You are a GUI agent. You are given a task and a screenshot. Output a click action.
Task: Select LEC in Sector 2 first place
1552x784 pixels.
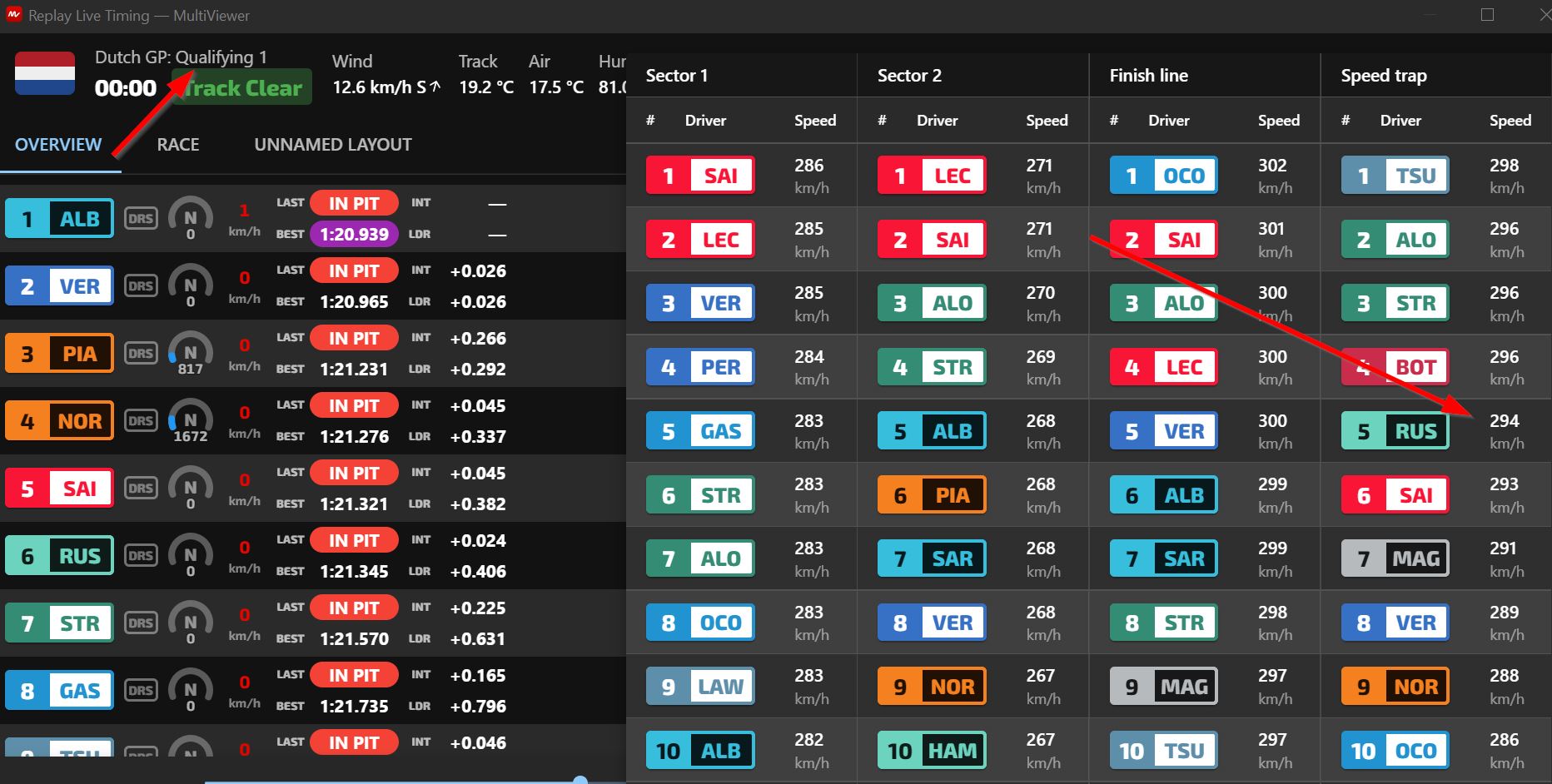932,176
